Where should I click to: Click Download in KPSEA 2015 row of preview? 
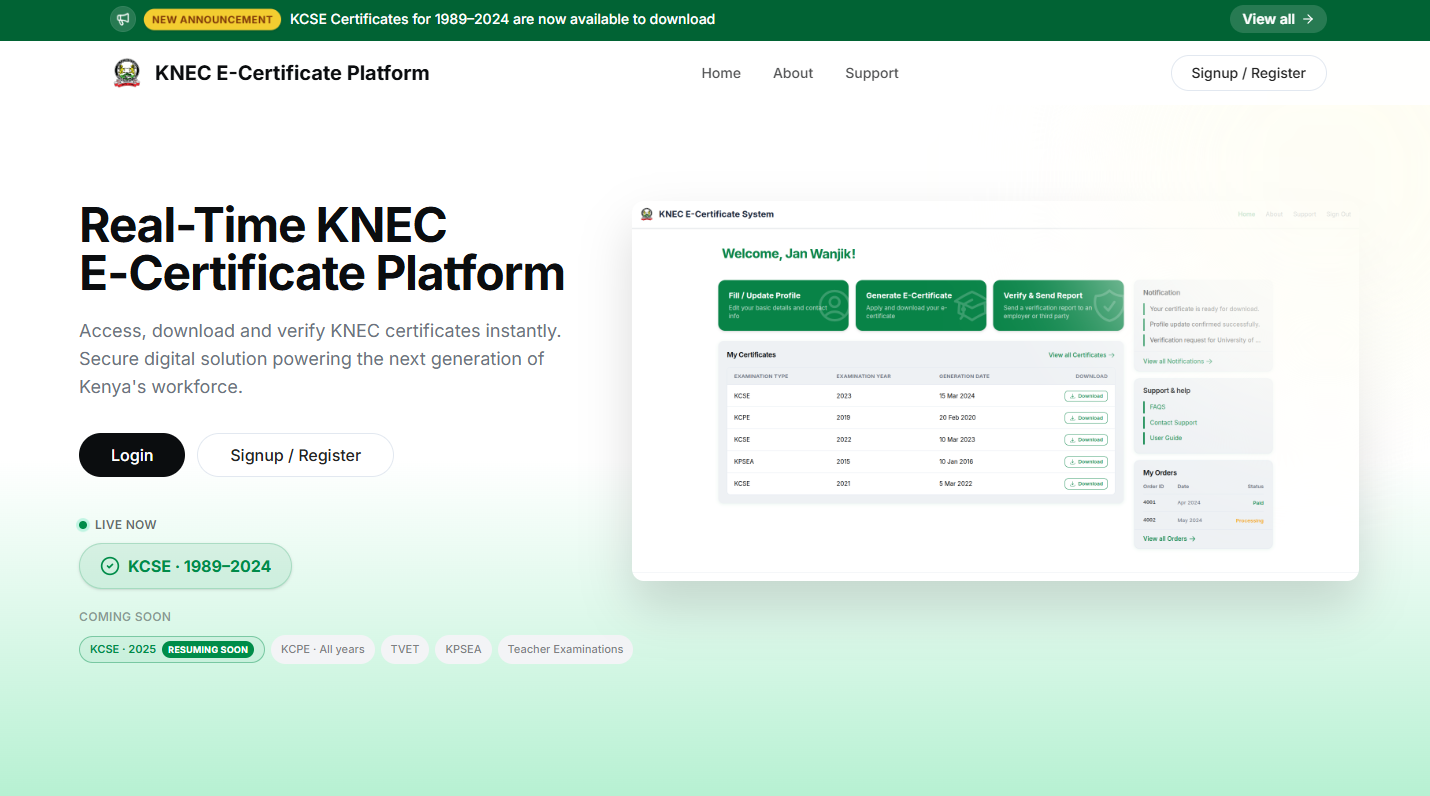tap(1086, 462)
